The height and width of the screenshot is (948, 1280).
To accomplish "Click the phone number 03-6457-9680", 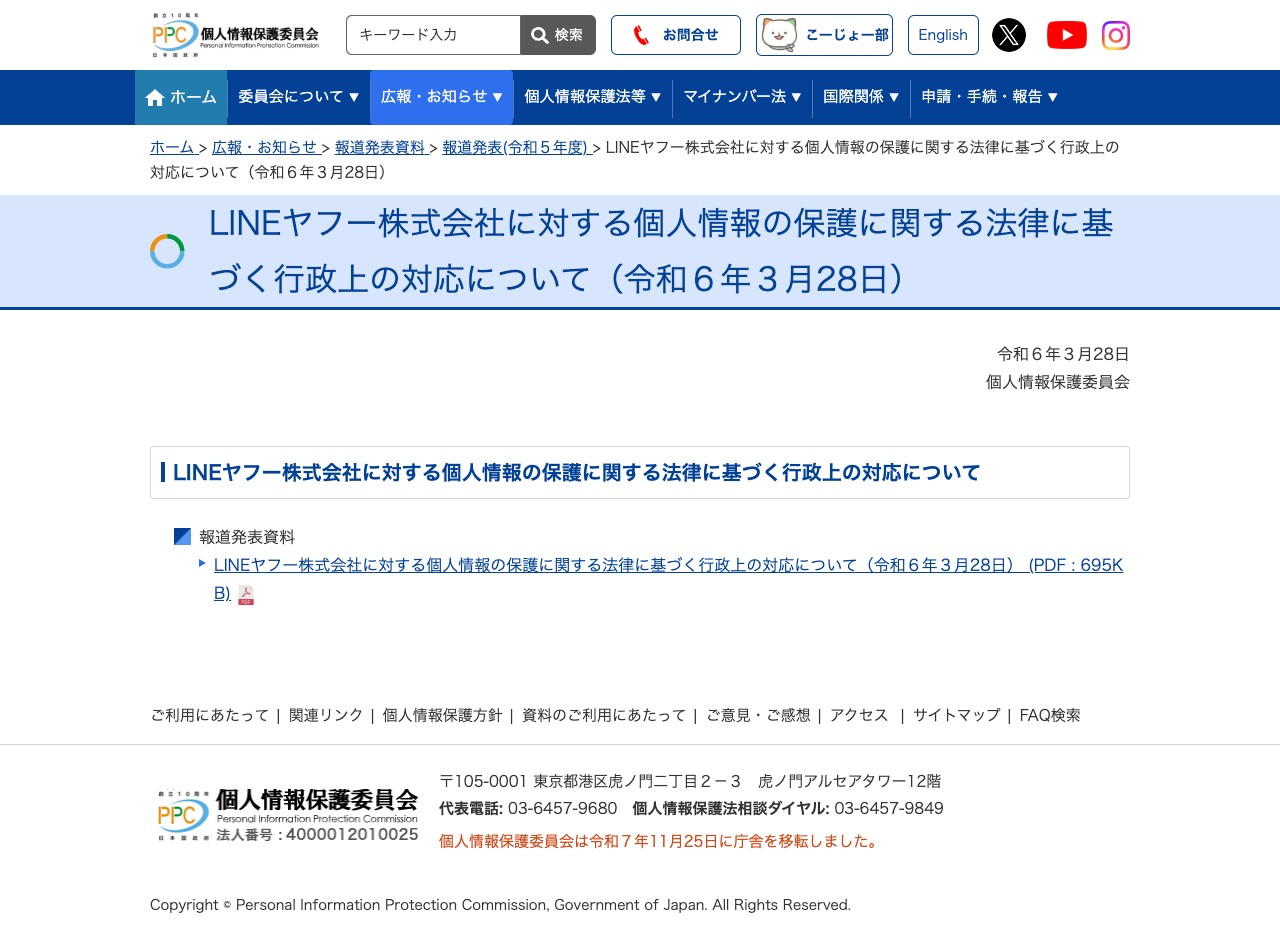I will click(x=562, y=808).
